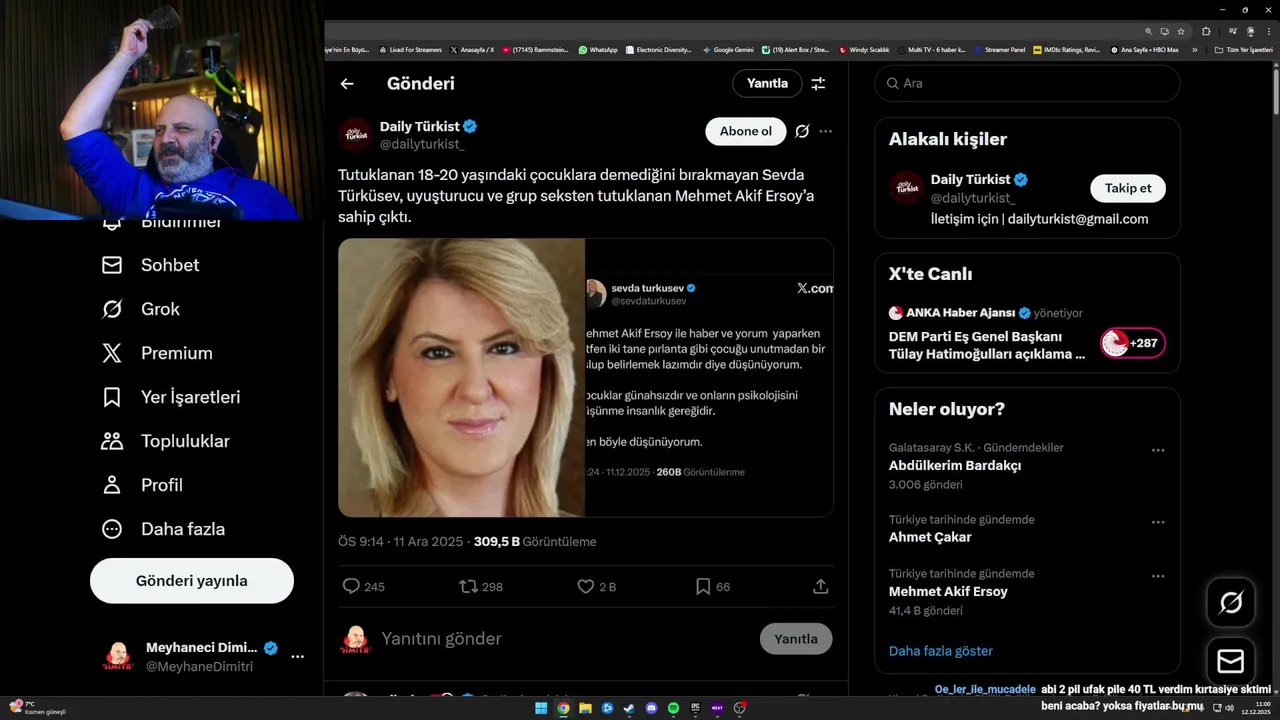Click the Yer İşaretleri bookmark icon
Viewport: 1280px width, 720px height.
click(112, 397)
